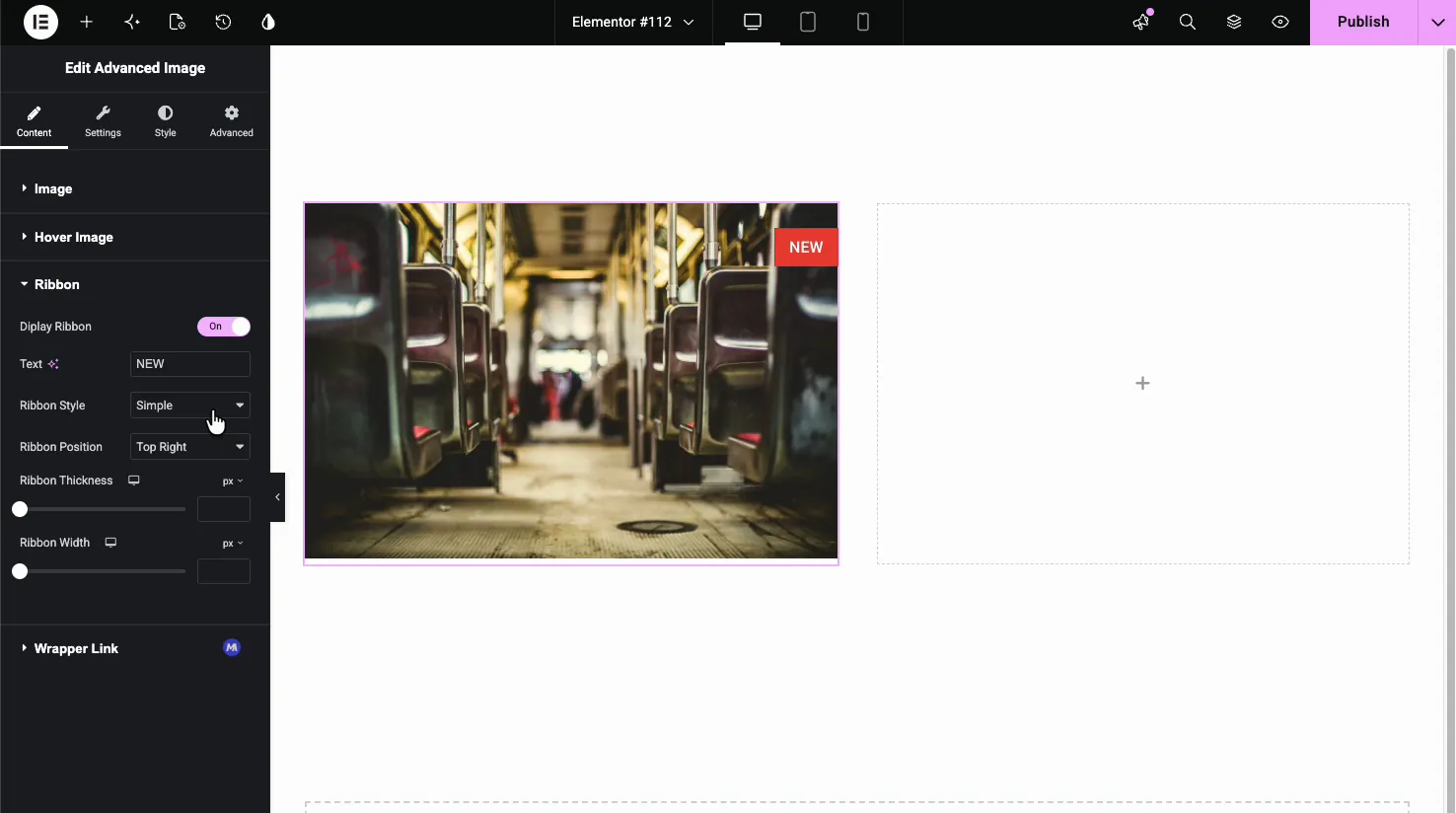Open What's New megaphone notifications

click(x=1141, y=22)
